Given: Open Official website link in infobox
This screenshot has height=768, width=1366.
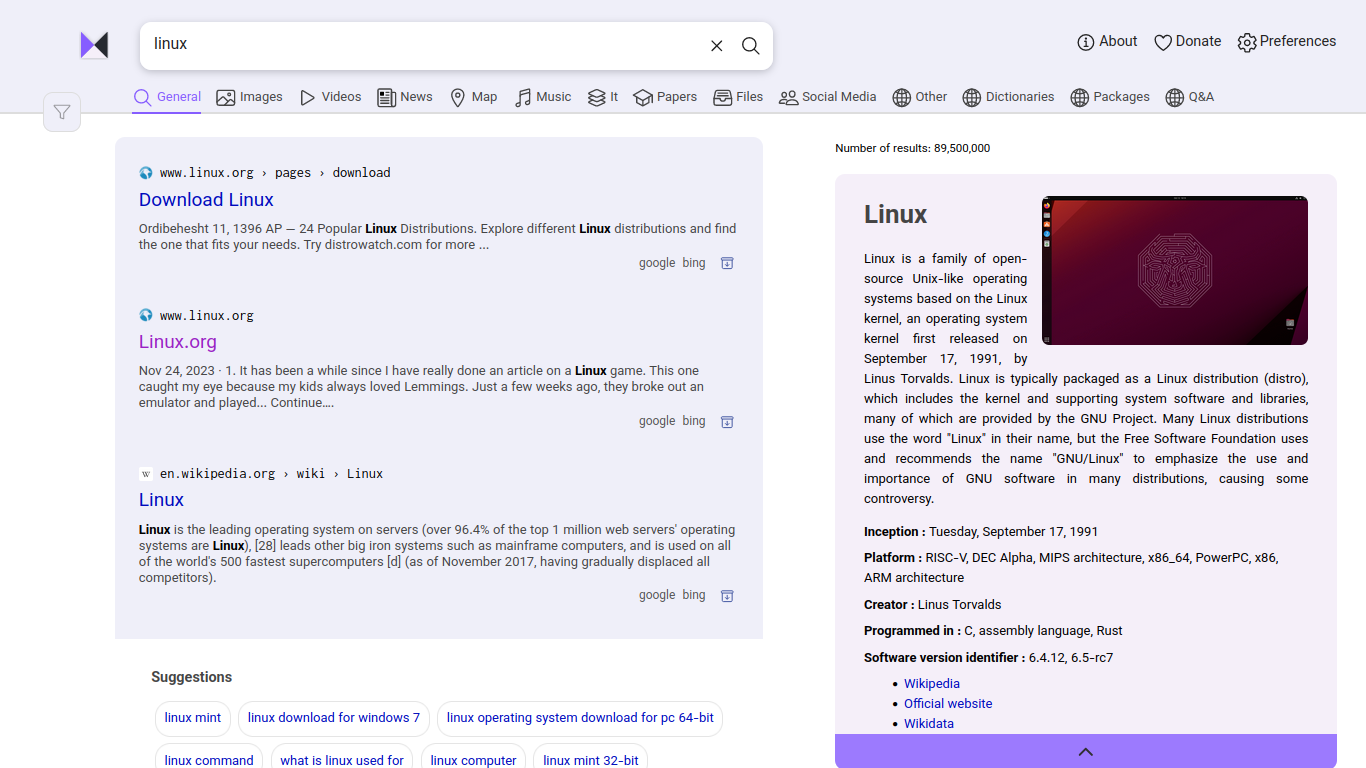Looking at the screenshot, I should click(x=948, y=704).
